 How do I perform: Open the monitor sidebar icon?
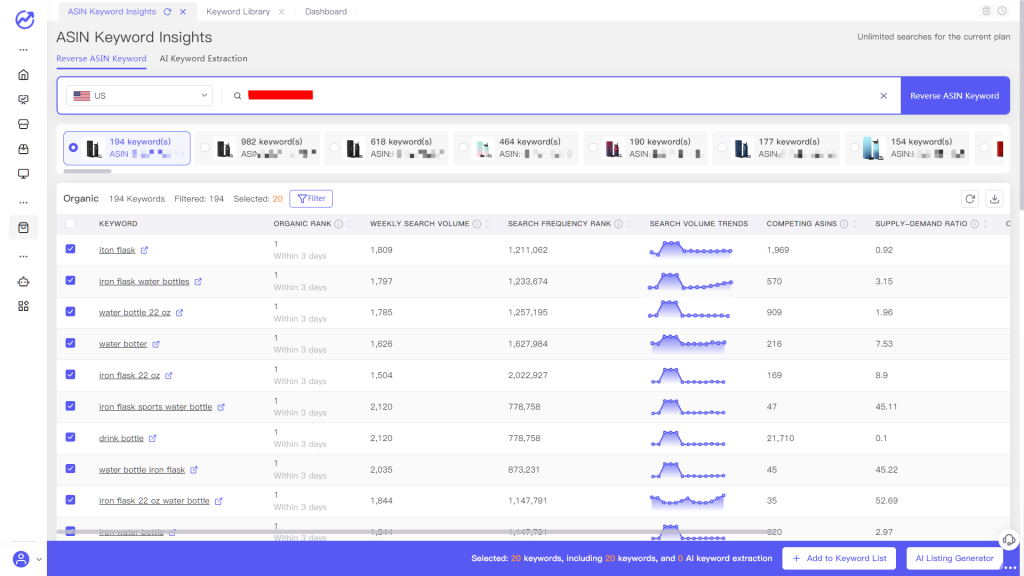pos(24,174)
